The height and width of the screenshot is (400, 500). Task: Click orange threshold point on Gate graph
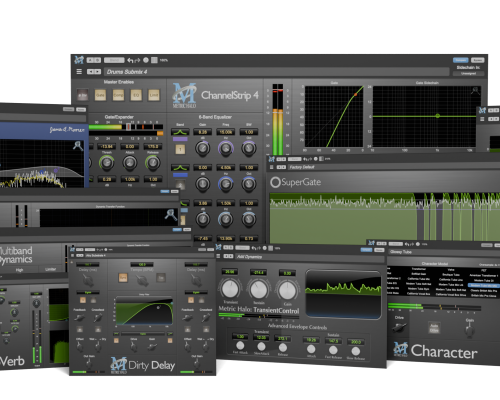coord(356,95)
